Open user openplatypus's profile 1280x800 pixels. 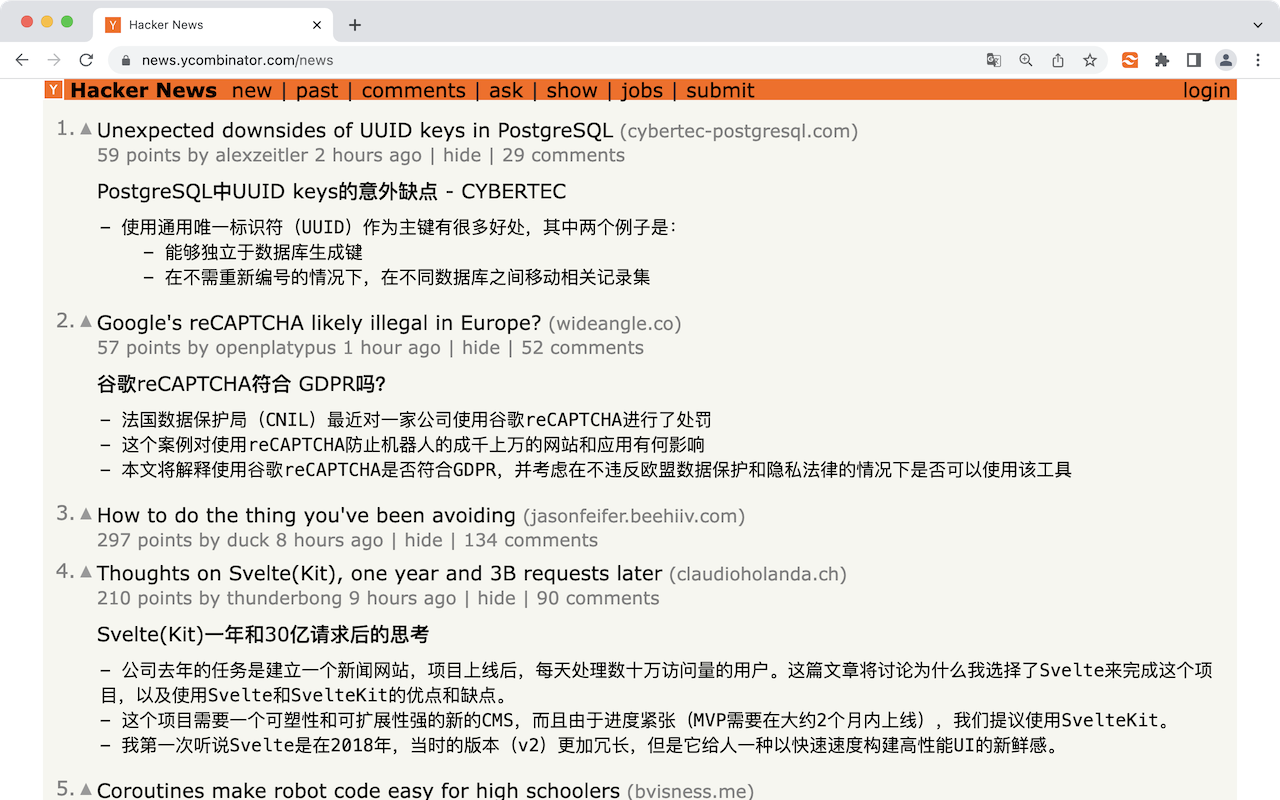click(x=276, y=348)
